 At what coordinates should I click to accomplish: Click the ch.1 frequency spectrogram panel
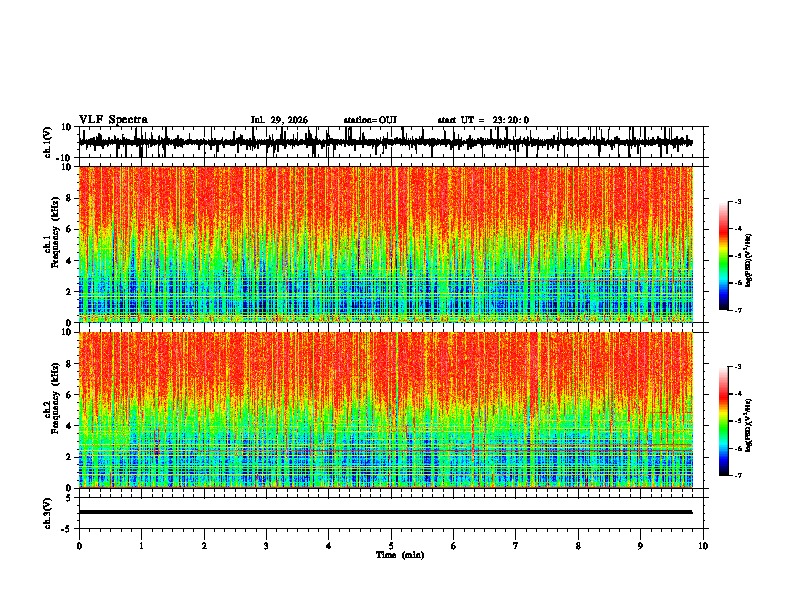point(386,244)
